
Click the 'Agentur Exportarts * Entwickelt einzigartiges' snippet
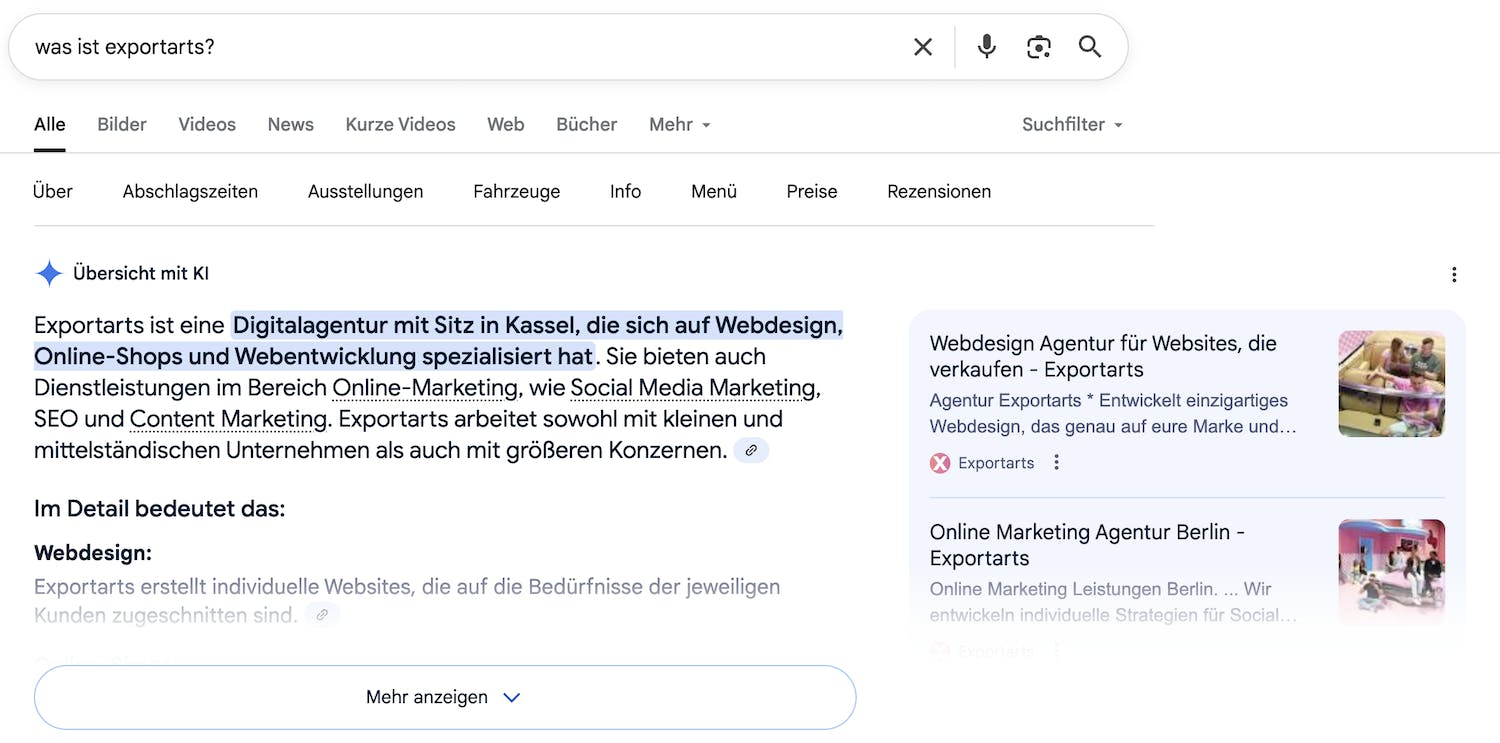[1114, 413]
